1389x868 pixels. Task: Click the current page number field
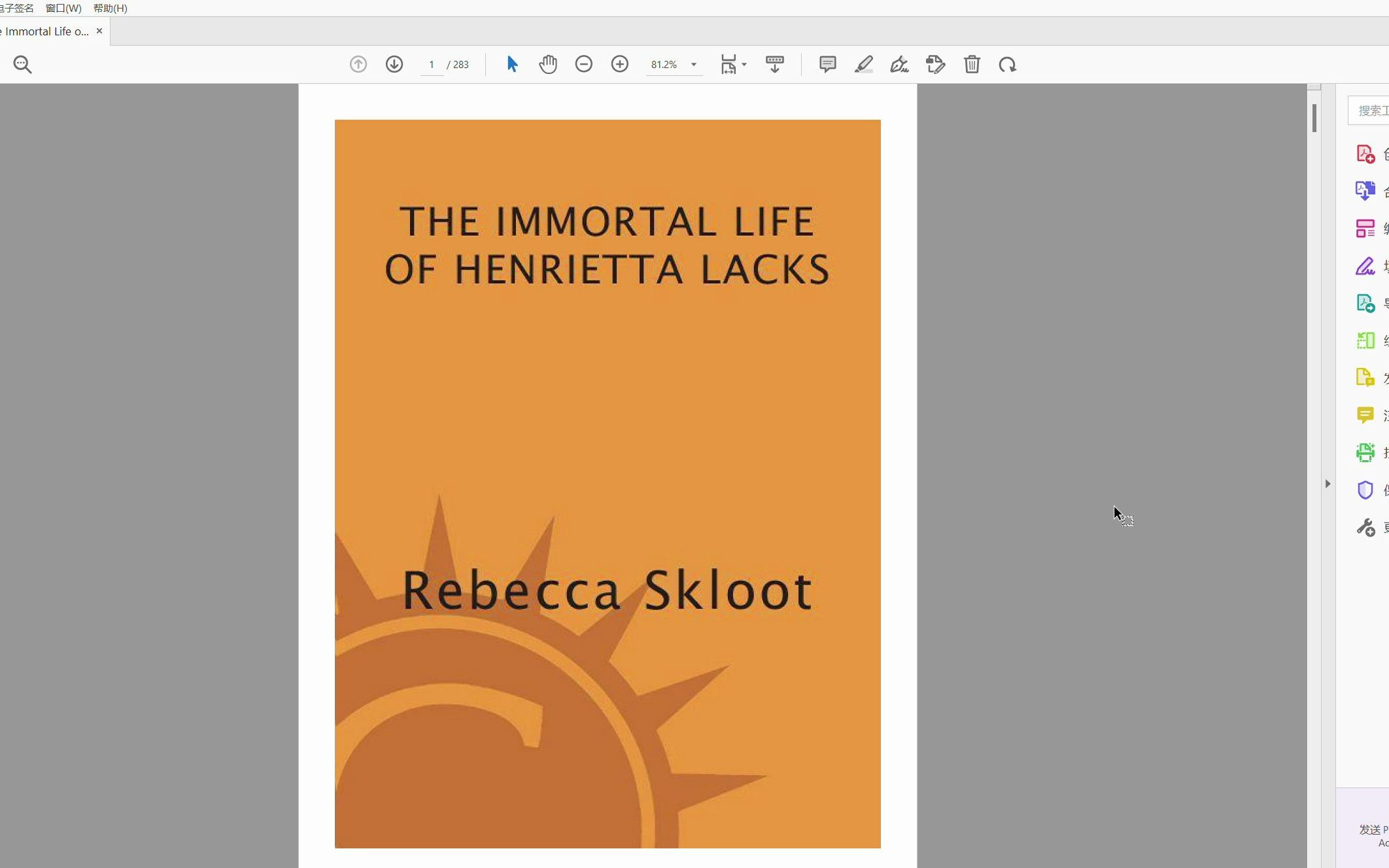(x=432, y=65)
